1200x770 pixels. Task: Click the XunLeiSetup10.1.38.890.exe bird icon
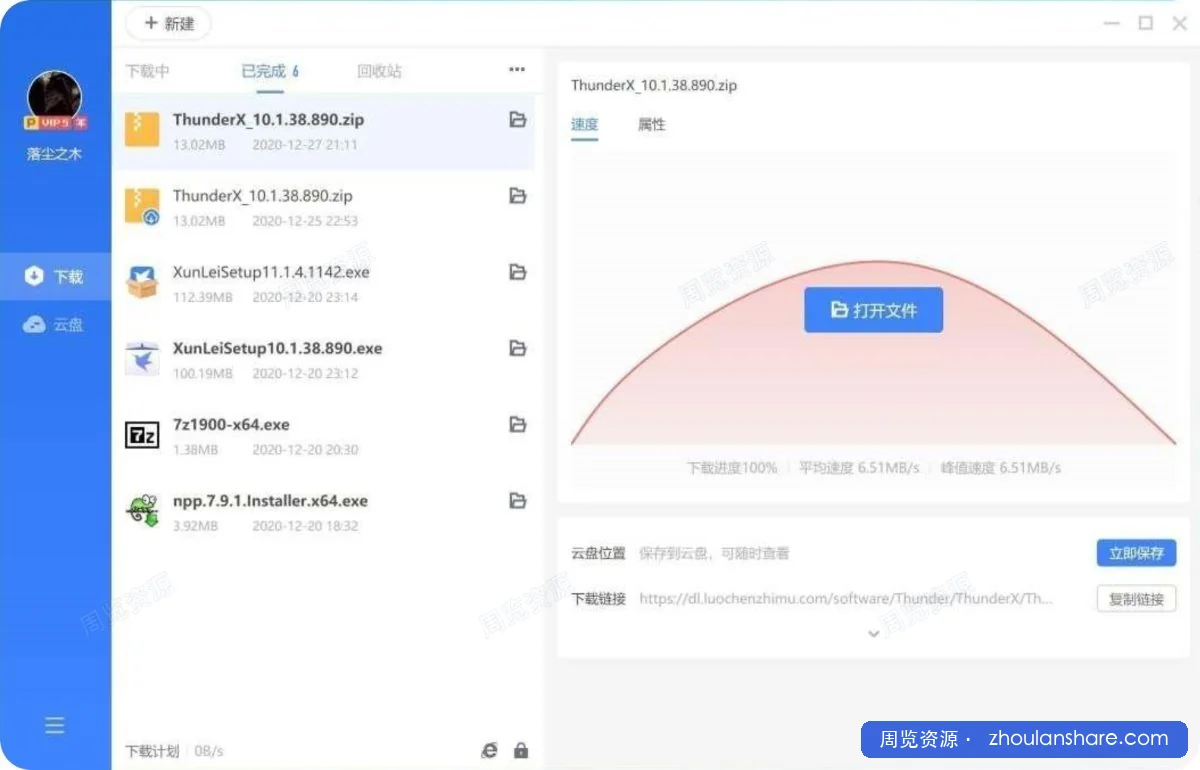pyautogui.click(x=142, y=358)
